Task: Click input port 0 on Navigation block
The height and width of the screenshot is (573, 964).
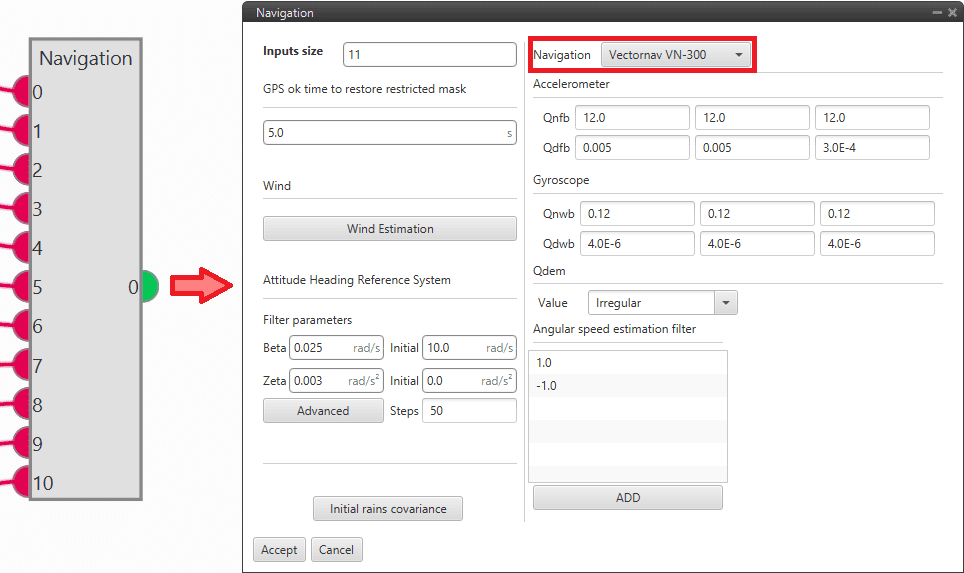Action: 22,93
